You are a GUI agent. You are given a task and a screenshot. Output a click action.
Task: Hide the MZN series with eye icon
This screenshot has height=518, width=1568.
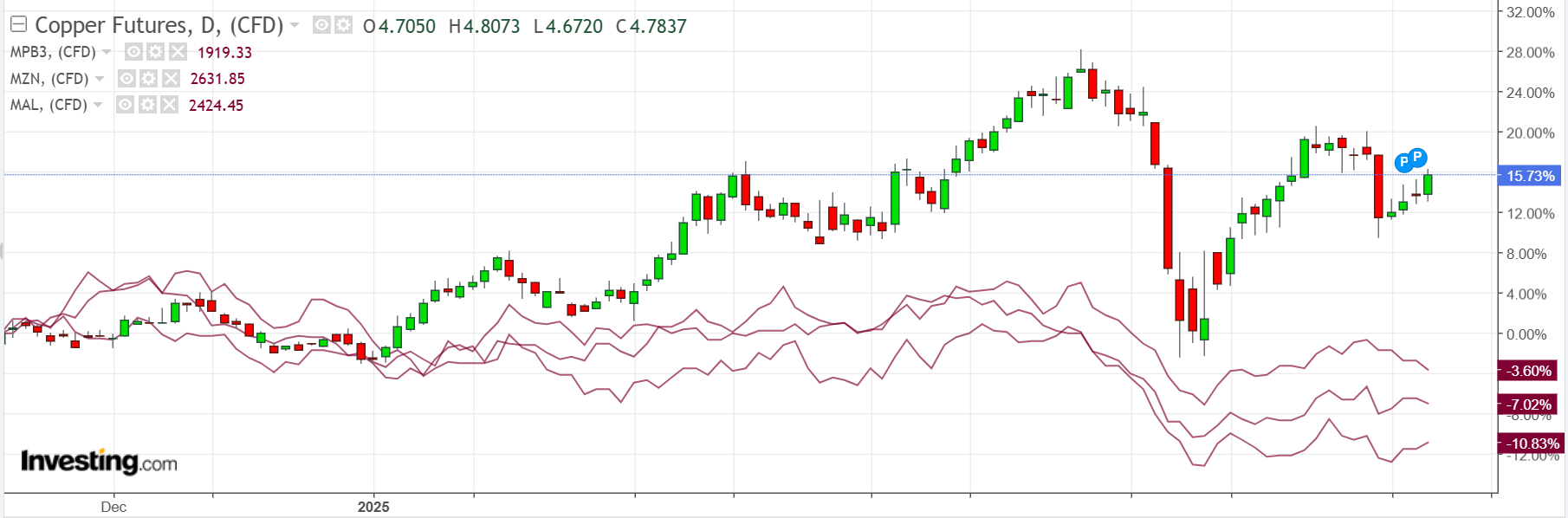[x=126, y=79]
